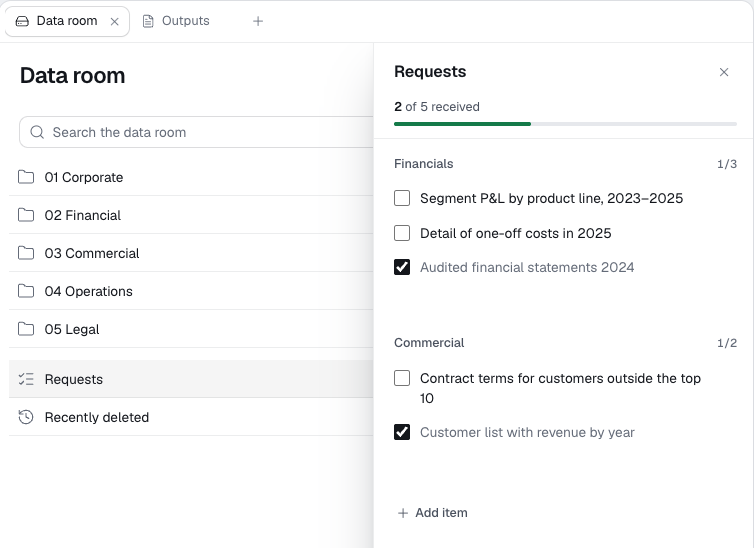This screenshot has height=548, width=754.
Task: Click the Requests checklist icon
Action: [x=26, y=379]
